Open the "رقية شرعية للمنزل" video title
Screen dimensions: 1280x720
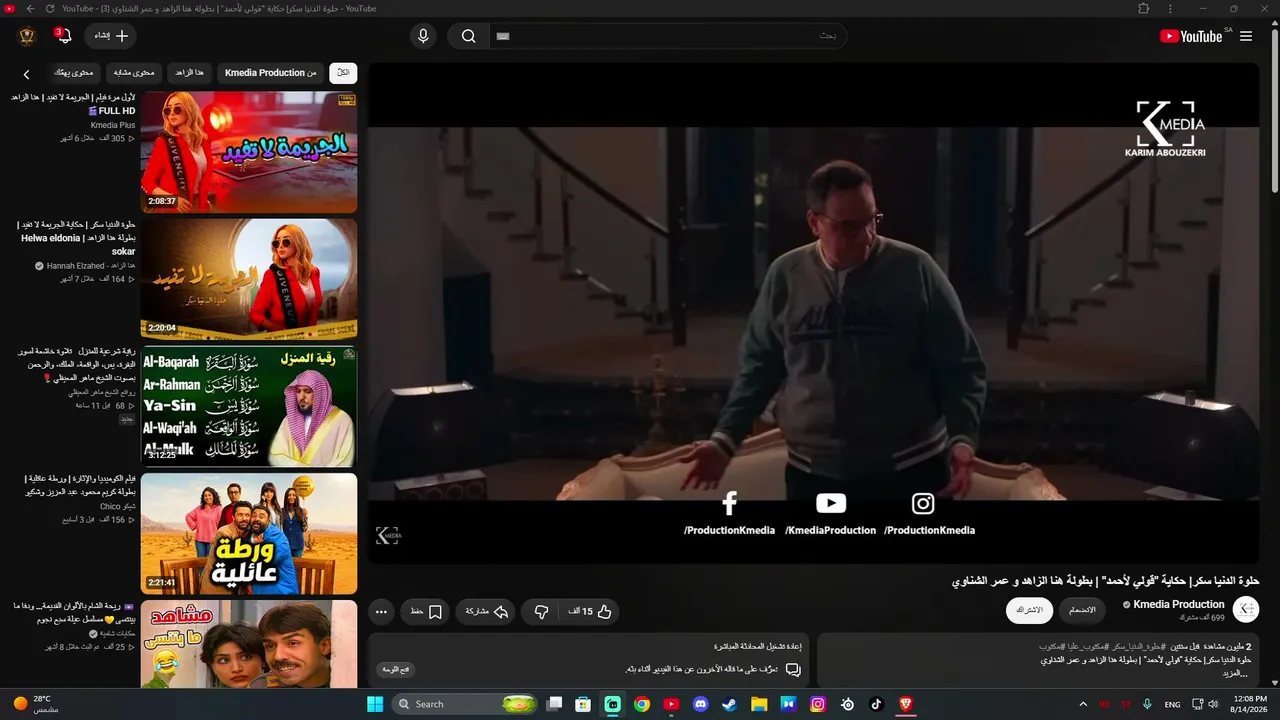click(77, 364)
